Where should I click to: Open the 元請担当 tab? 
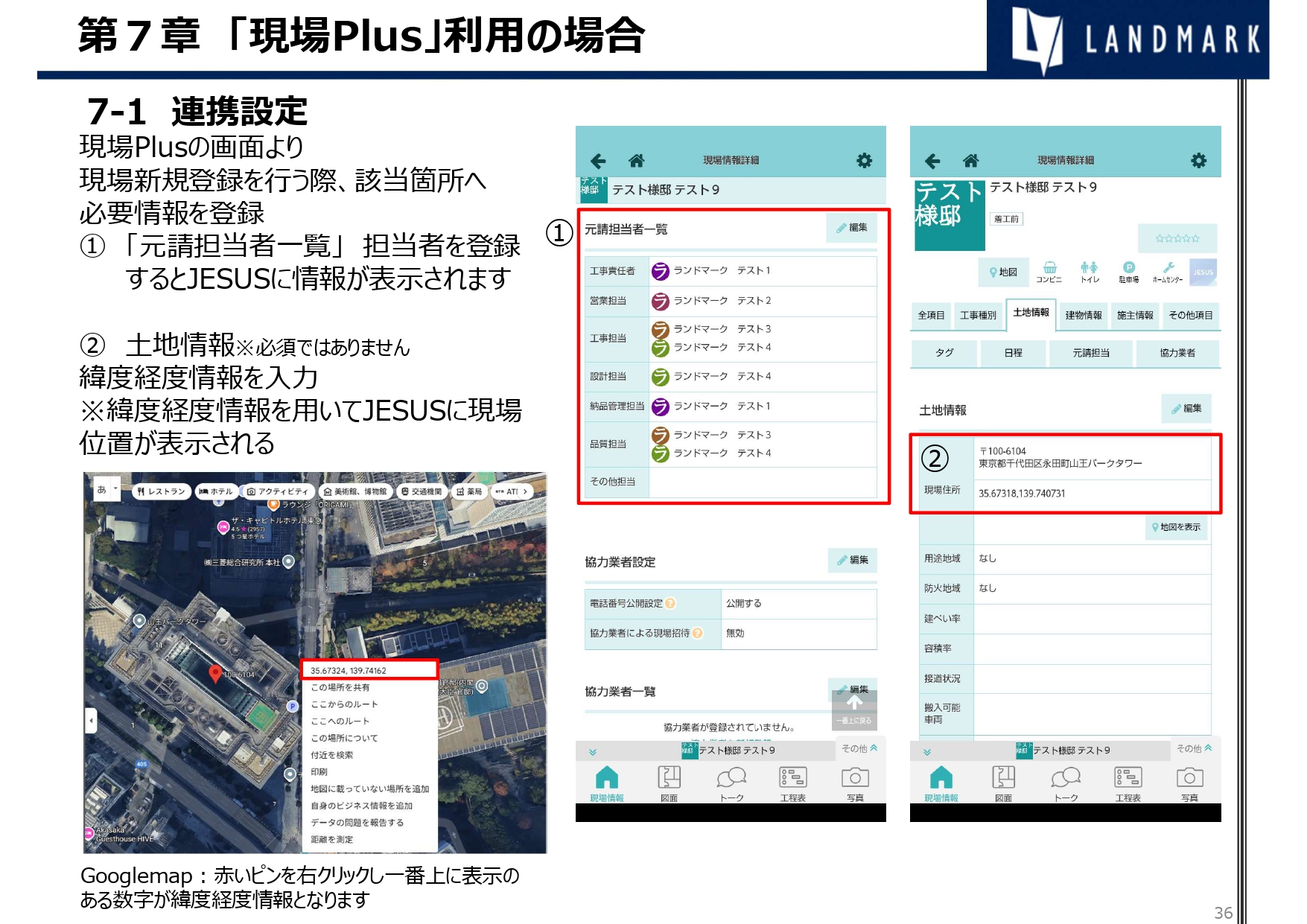tap(1091, 353)
